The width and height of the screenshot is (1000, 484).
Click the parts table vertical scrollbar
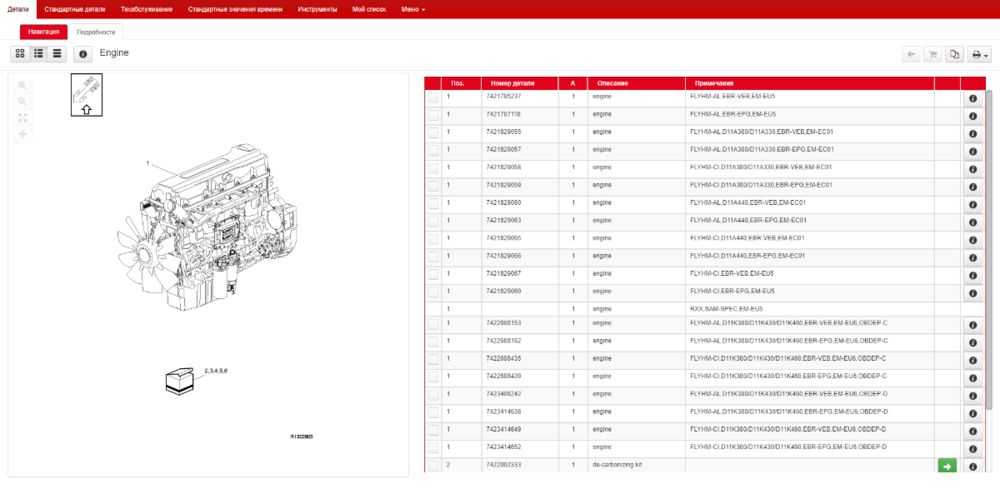[x=990, y=200]
